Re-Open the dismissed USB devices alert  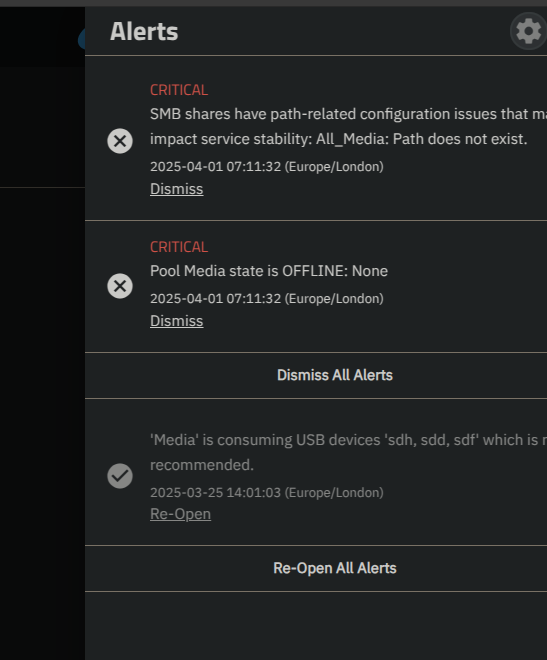[x=181, y=514]
